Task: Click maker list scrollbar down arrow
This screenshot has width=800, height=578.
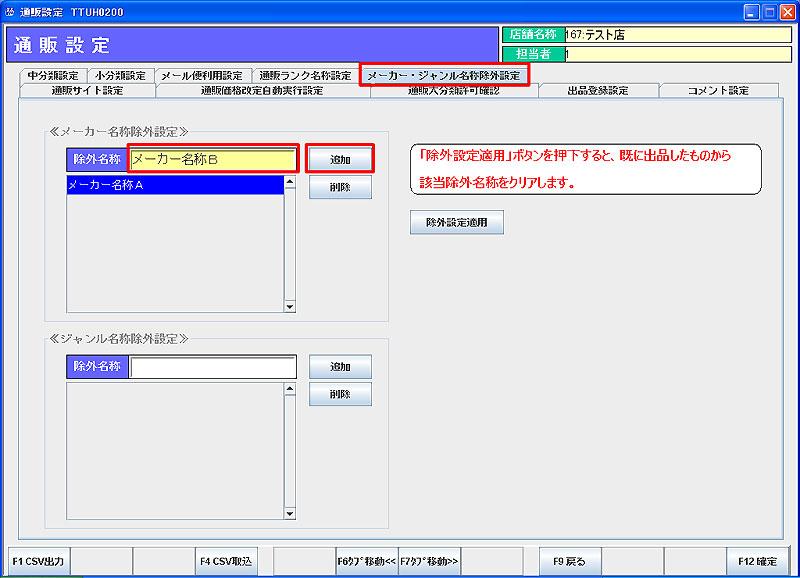Action: [290, 307]
